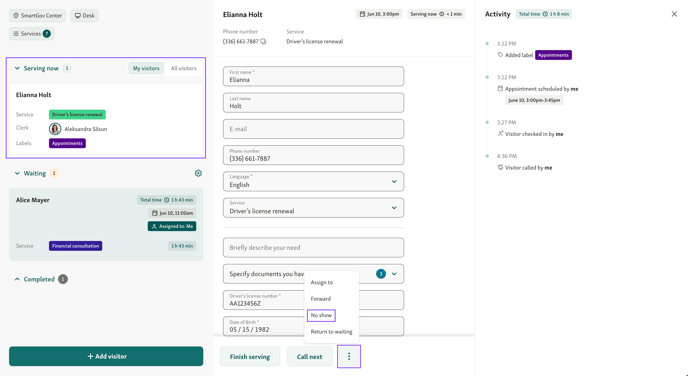Screen dimensions: 688x376
Task: Click Appointments label in Activity log
Action: pyautogui.click(x=553, y=55)
